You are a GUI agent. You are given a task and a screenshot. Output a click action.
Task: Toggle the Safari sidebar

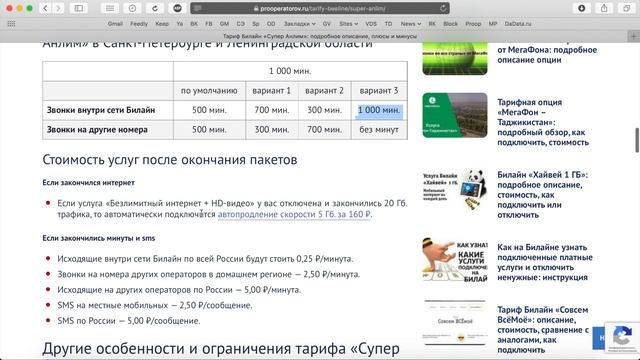pos(79,8)
